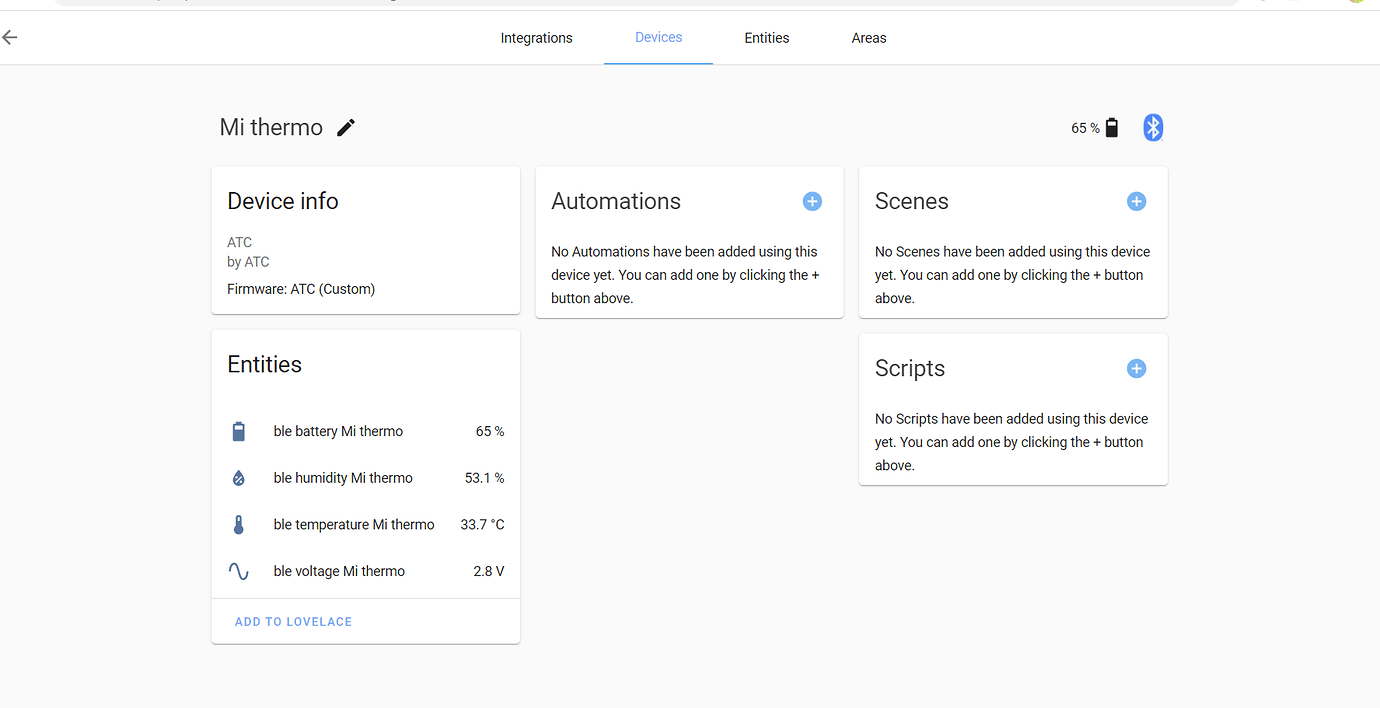Open the Entities tab
Viewport: 1380px width, 708px height.
766,37
